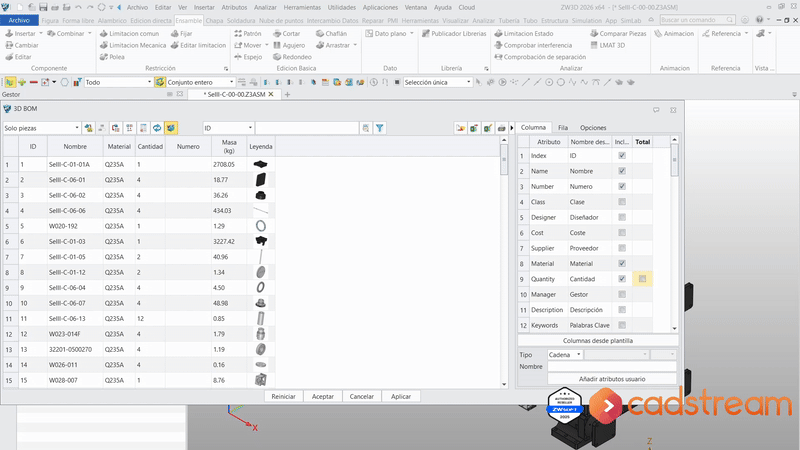Open the Solo piezas dropdown
This screenshot has height=450, width=800.
(41, 128)
